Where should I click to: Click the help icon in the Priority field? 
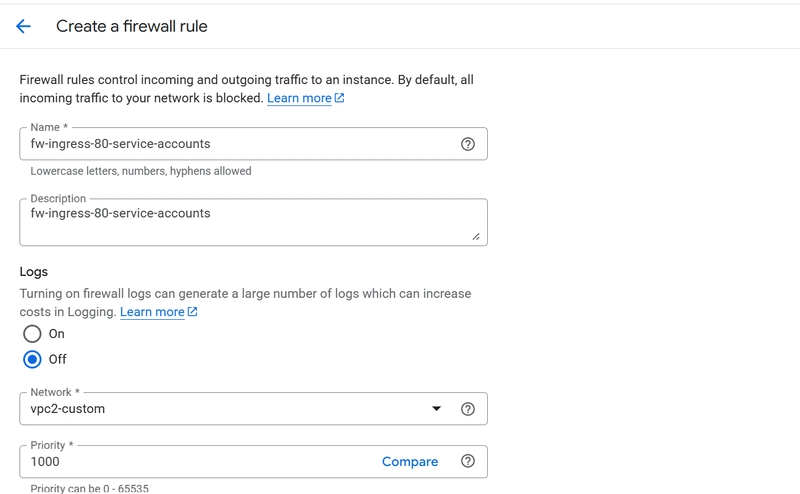[x=467, y=461]
